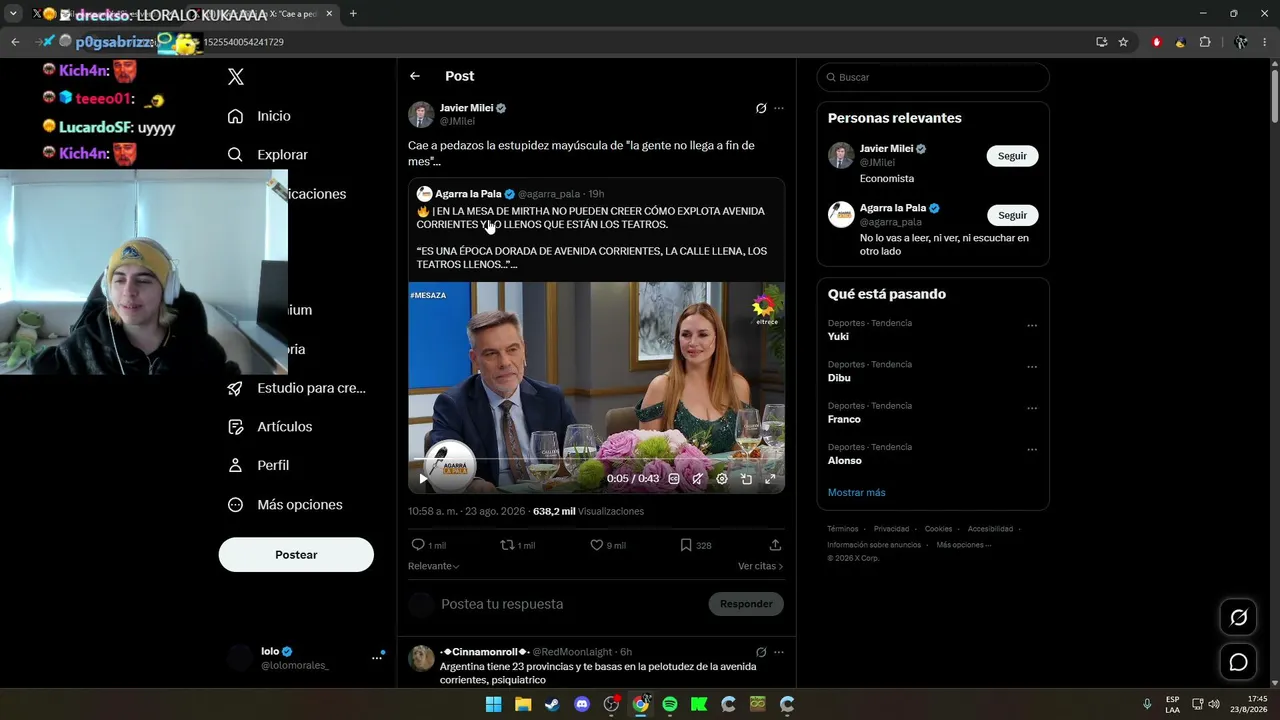
Task: Open options for the Yuki trend
Action: [x=1032, y=325]
